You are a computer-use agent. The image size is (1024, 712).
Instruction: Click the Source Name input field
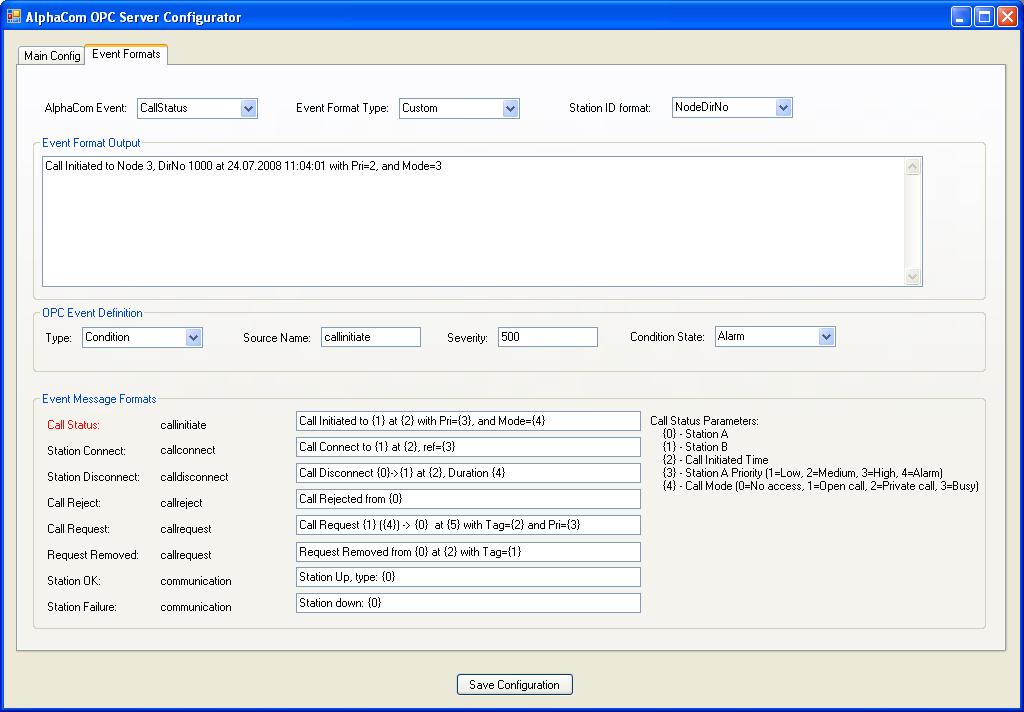click(x=370, y=338)
